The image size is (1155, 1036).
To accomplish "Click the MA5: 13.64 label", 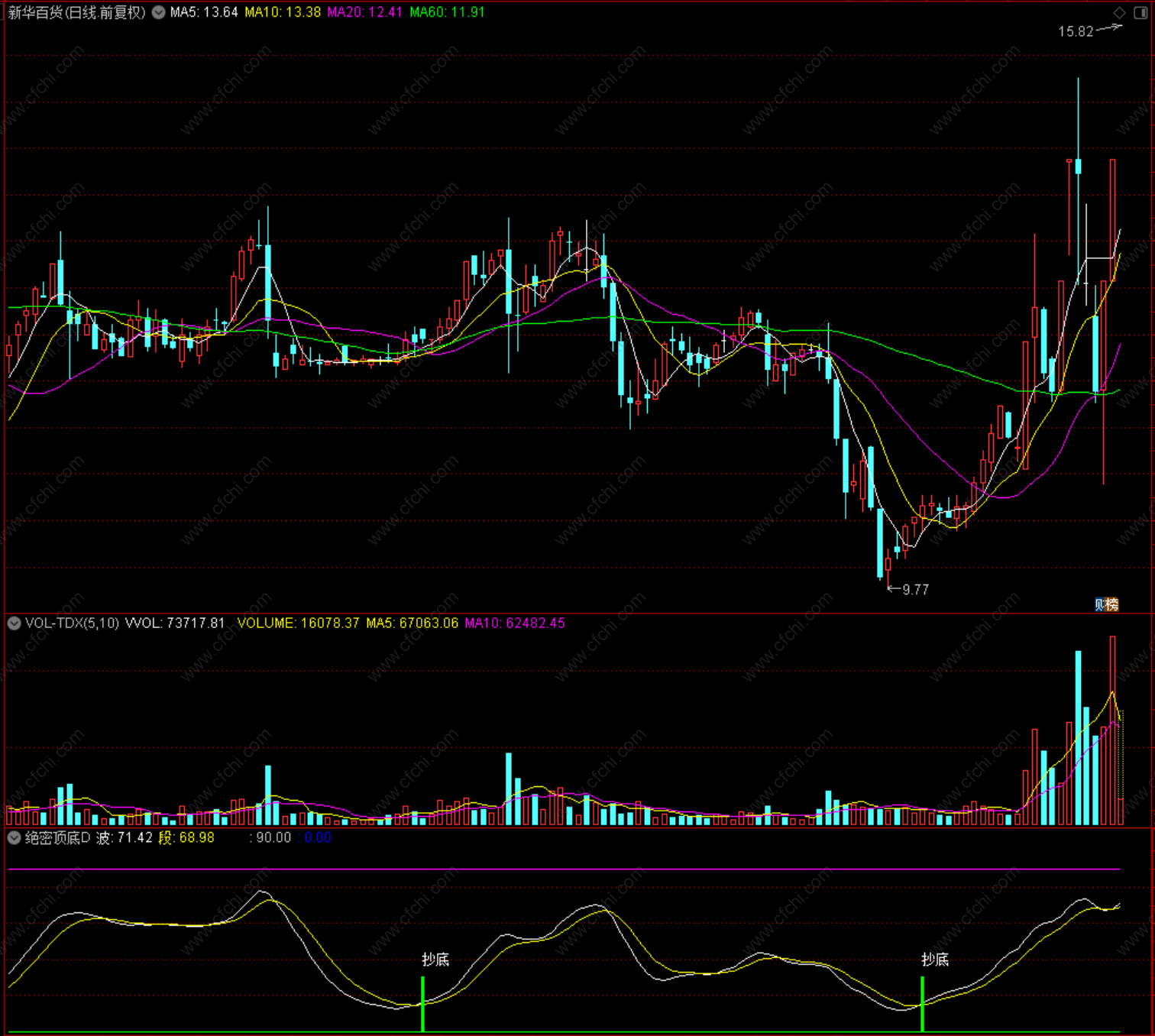I will pos(204,12).
